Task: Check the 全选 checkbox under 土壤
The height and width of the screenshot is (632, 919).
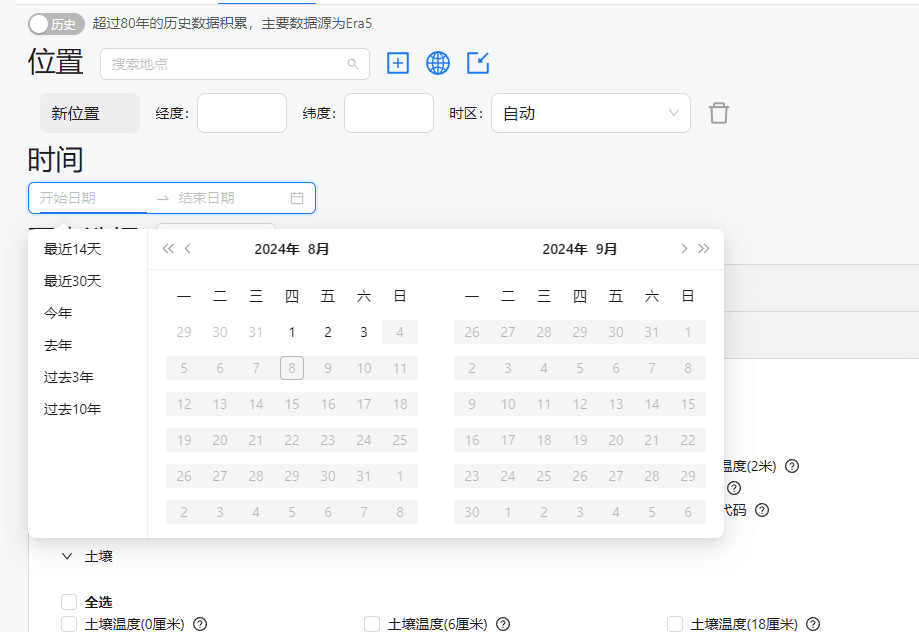Action: (69, 602)
